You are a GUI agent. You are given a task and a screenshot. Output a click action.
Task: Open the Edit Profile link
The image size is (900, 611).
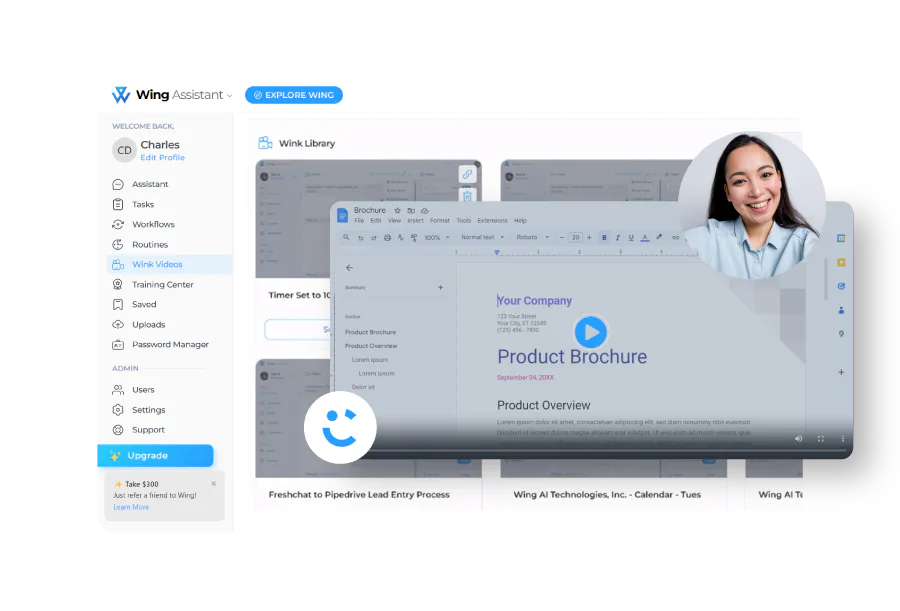tap(162, 157)
